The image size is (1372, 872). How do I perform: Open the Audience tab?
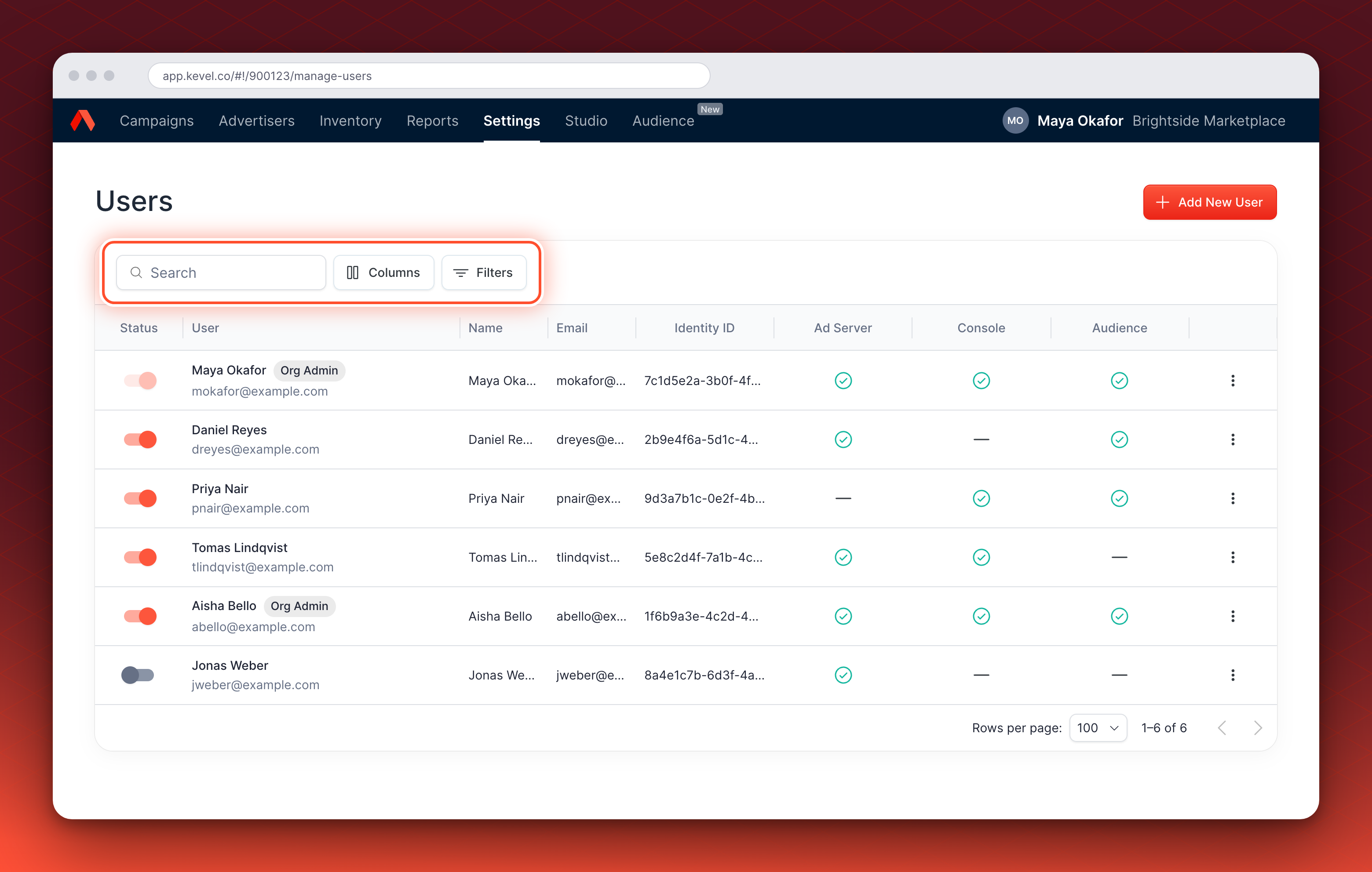click(663, 121)
